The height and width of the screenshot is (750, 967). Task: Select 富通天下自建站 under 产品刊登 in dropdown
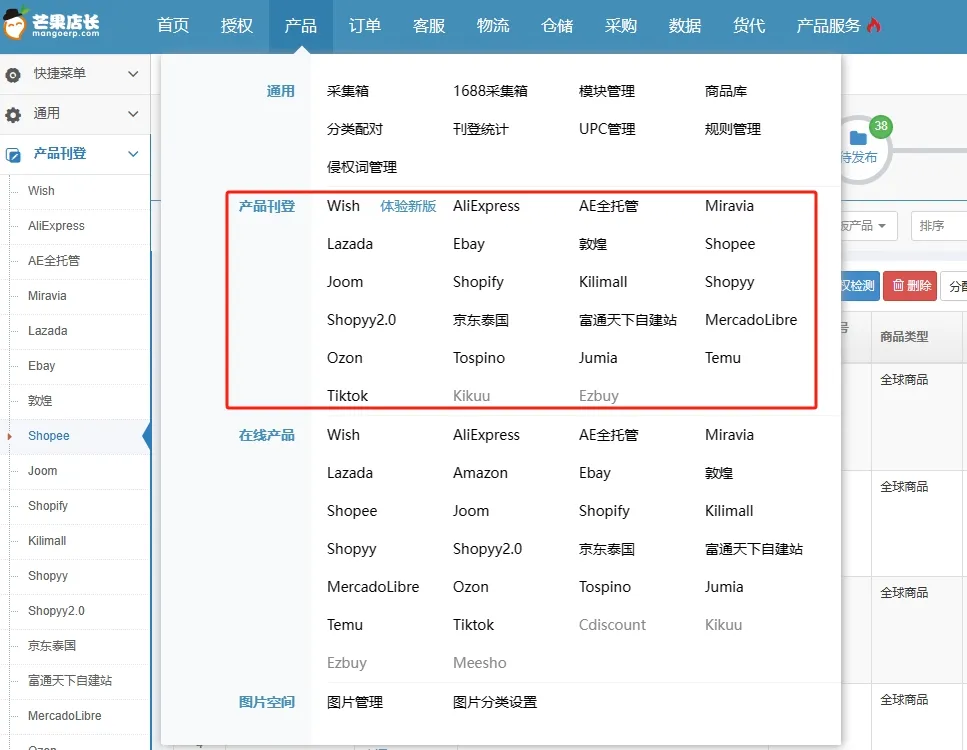[x=628, y=320]
